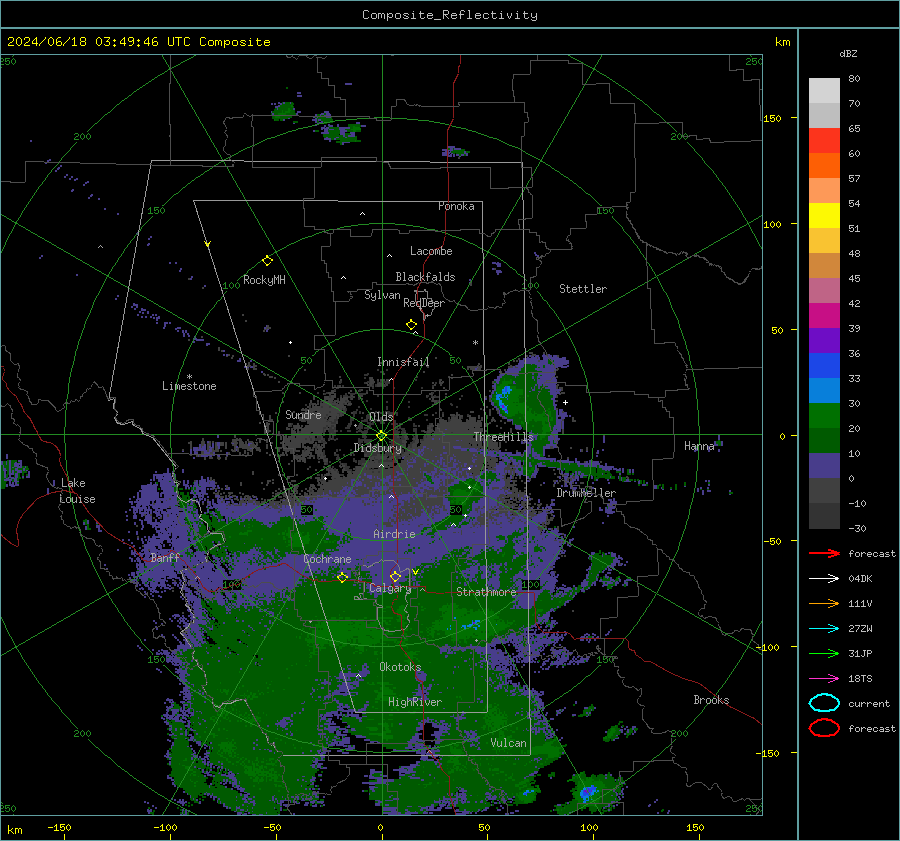
Task: Click the white 04DK arrow in legend
Action: (x=824, y=579)
